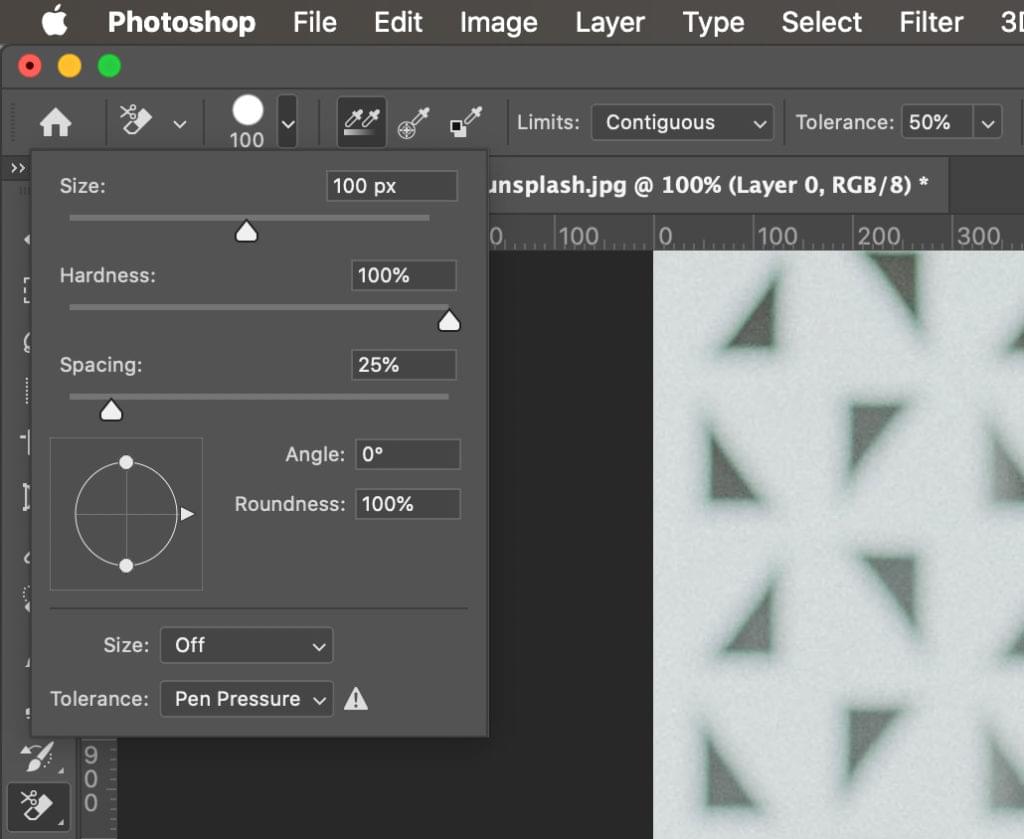
Task: Open the Tolerance Pen Pressure dropdown
Action: (246, 699)
